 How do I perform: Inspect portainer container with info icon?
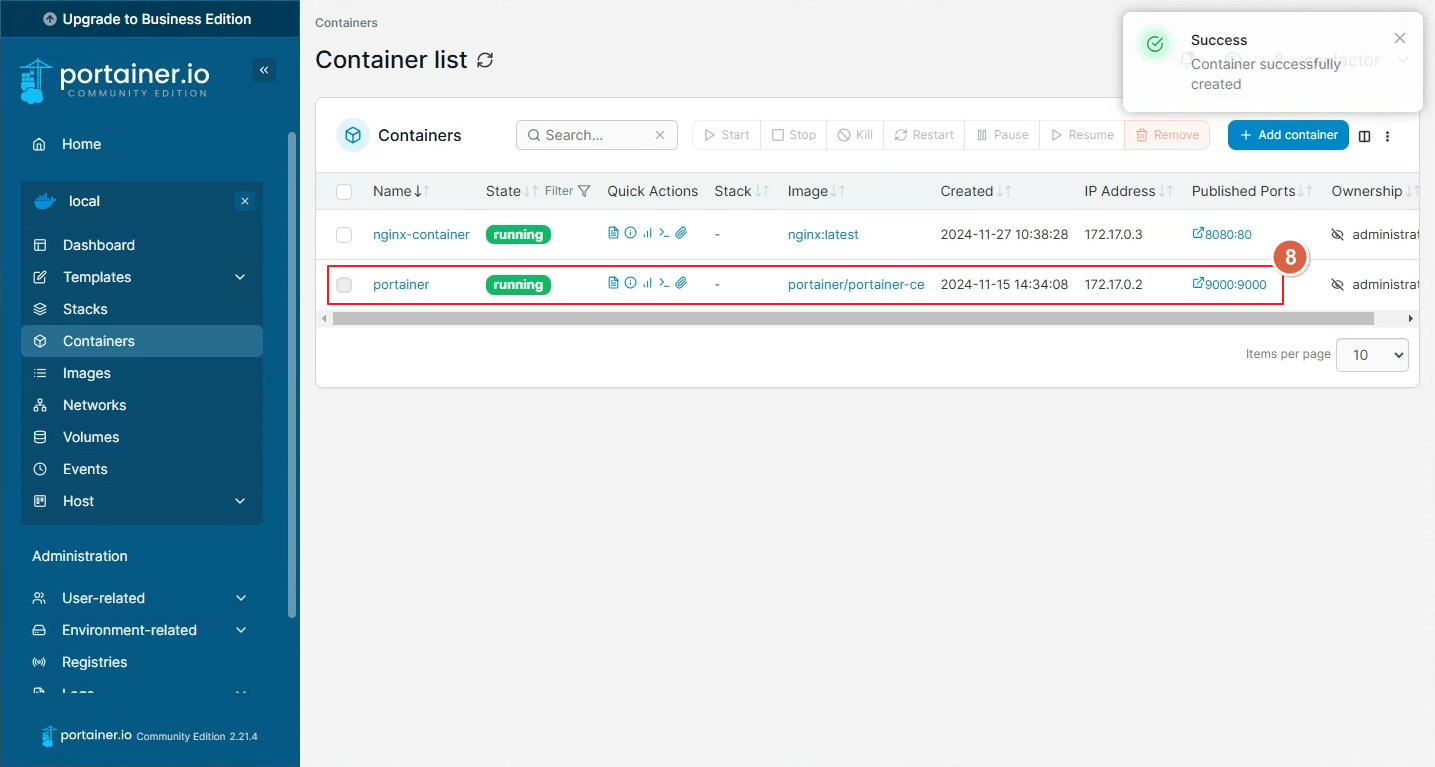pyautogui.click(x=630, y=283)
